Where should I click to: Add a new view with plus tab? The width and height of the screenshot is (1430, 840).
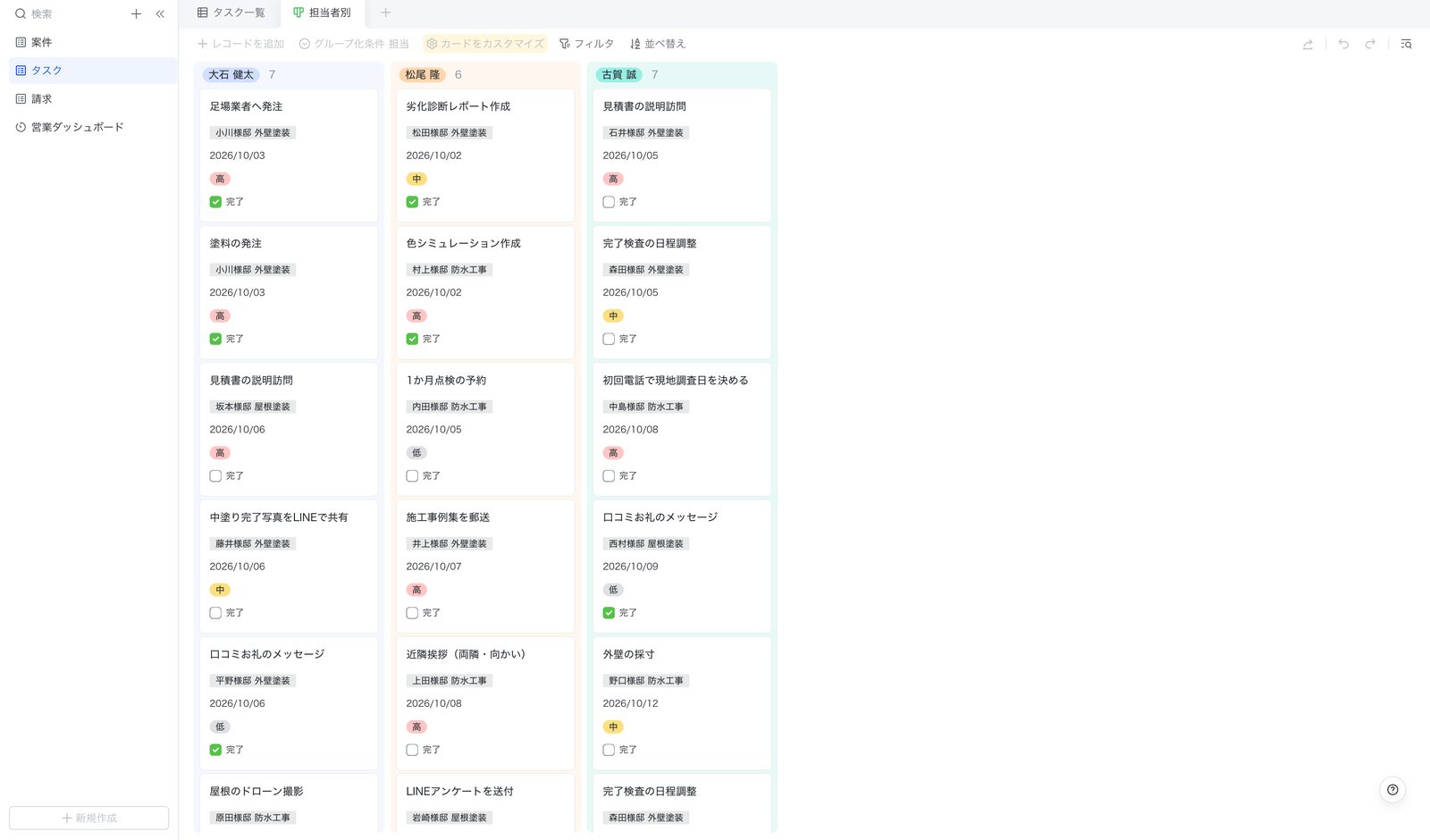pyautogui.click(x=385, y=13)
